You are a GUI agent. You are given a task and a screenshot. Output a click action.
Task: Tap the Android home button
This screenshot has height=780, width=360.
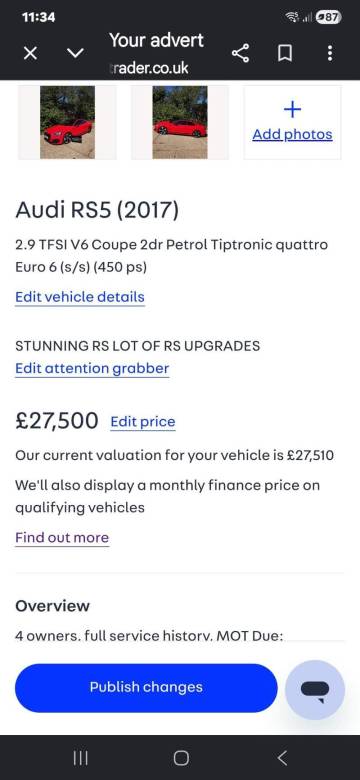pyautogui.click(x=181, y=758)
